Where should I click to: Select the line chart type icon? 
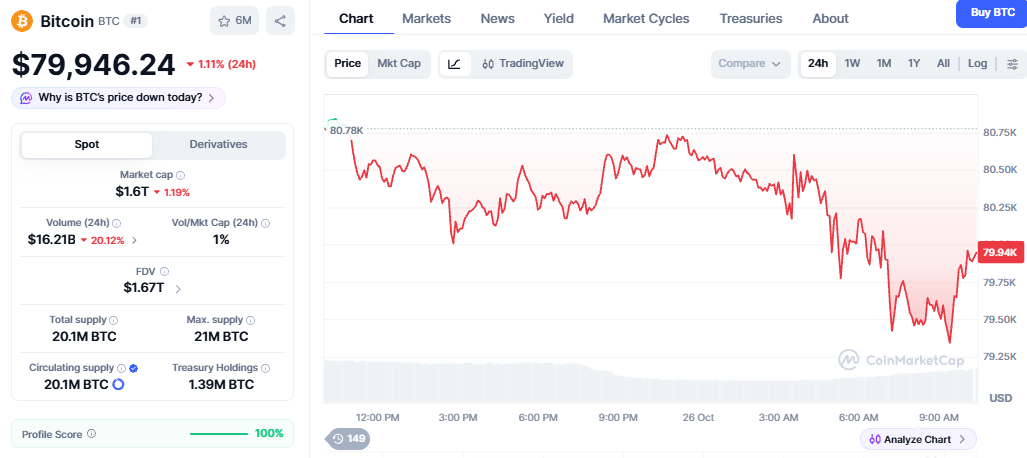[455, 64]
